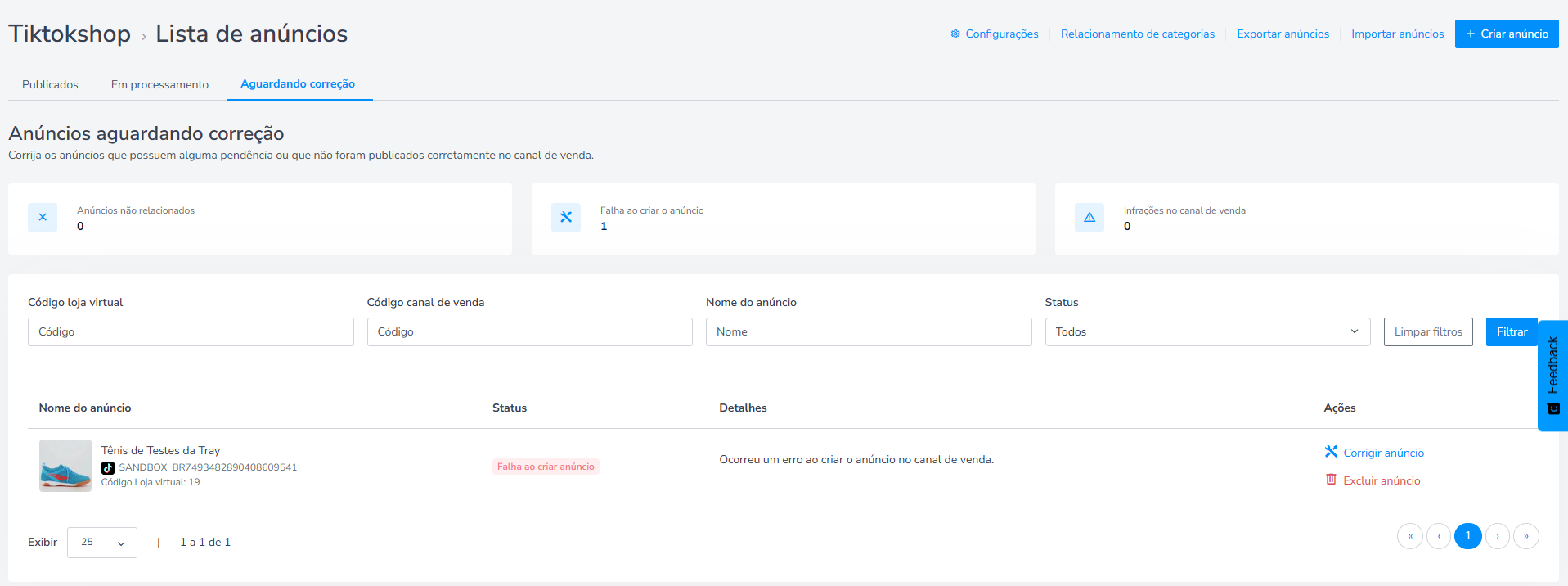The image size is (1568, 586).
Task: Click the tools icon for Falha ao criar
Action: click(566, 218)
